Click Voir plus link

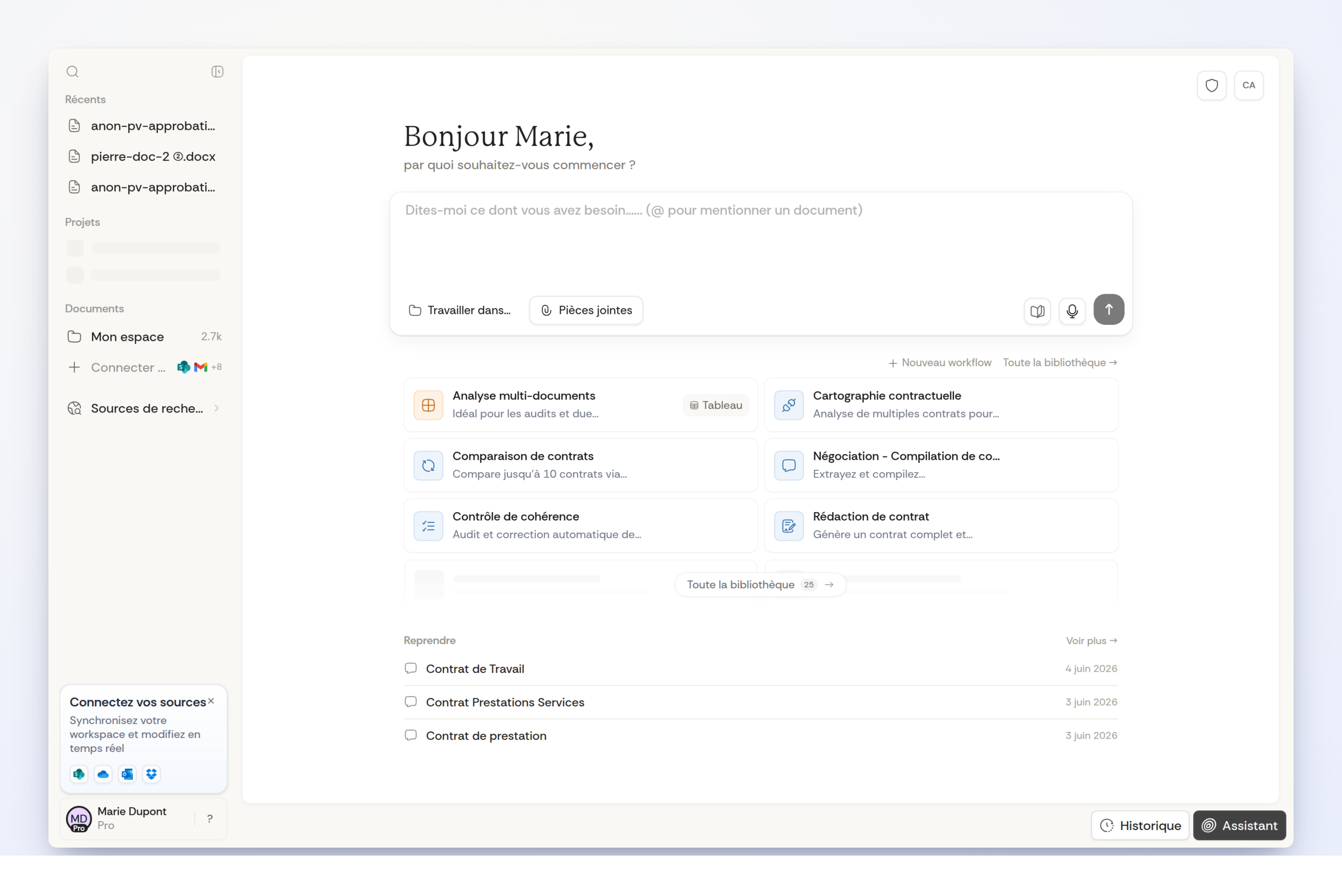click(x=1091, y=641)
